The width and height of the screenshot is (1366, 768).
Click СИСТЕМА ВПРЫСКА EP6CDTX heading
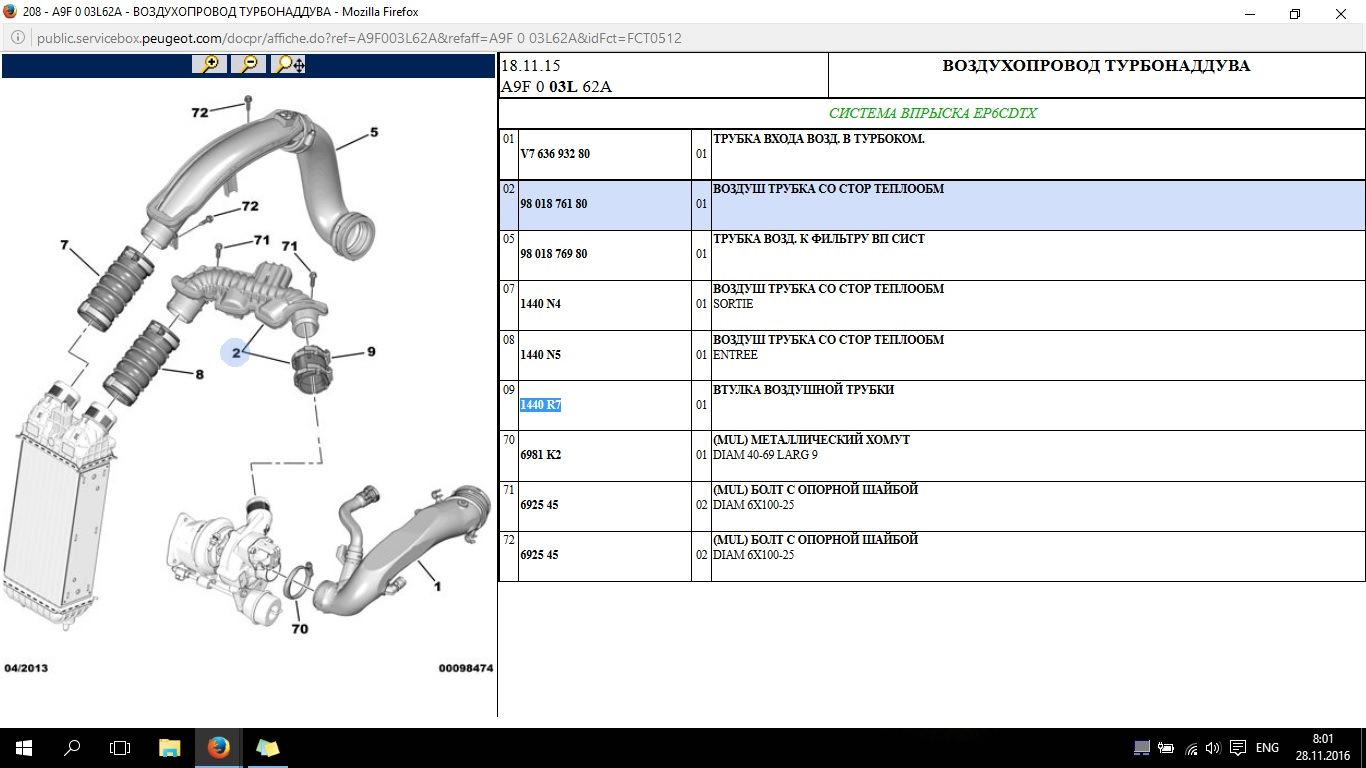point(932,113)
